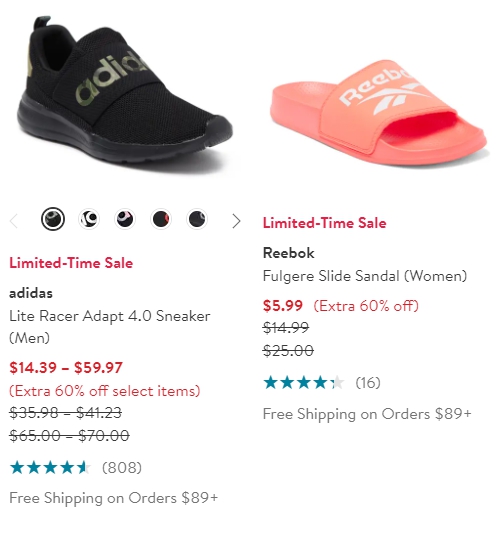Choose the second white-black color swatch
Screen dimensions: 499x534
click(x=89, y=219)
